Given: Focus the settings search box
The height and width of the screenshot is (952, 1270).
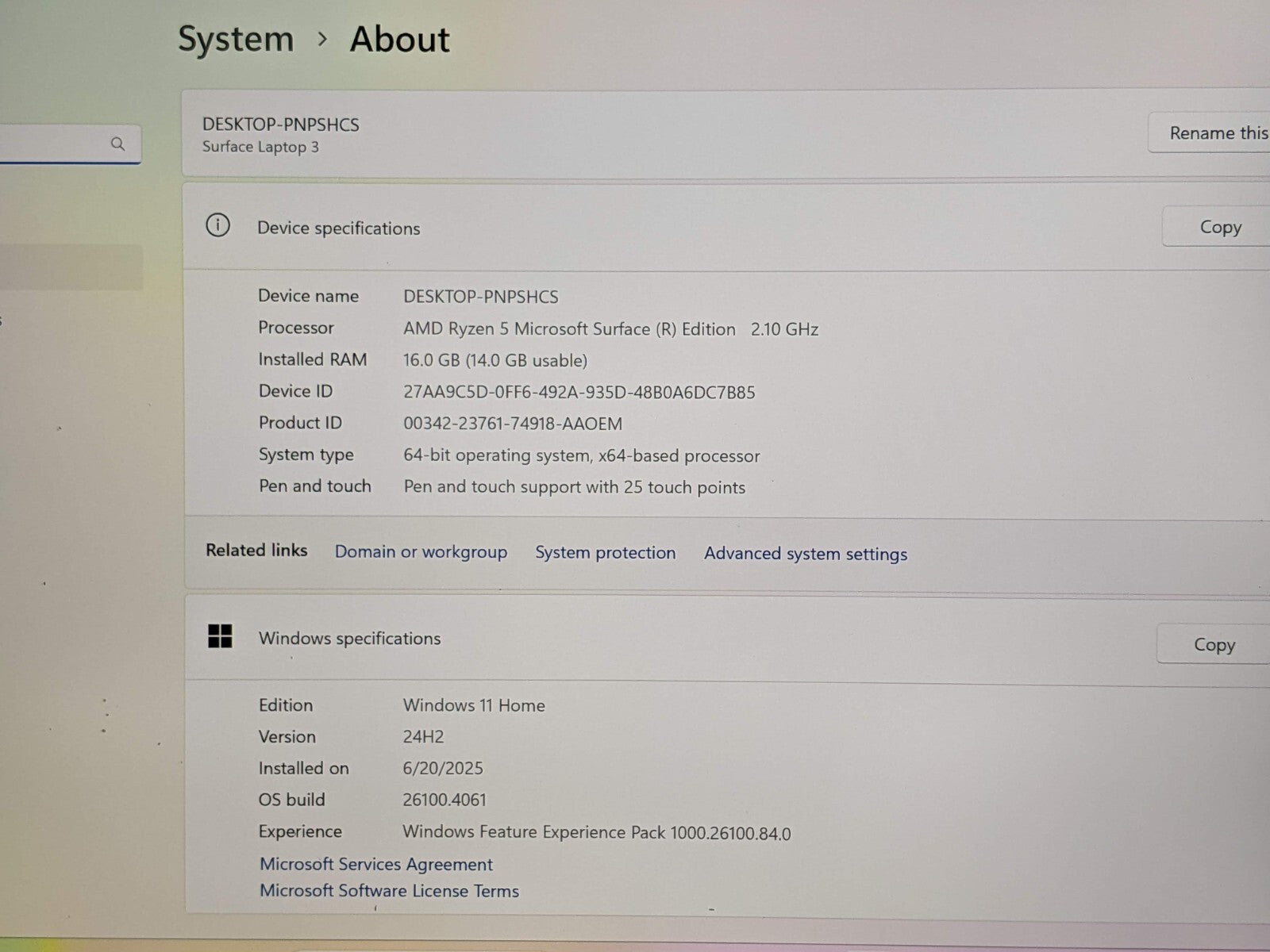Looking at the screenshot, I should (x=52, y=144).
